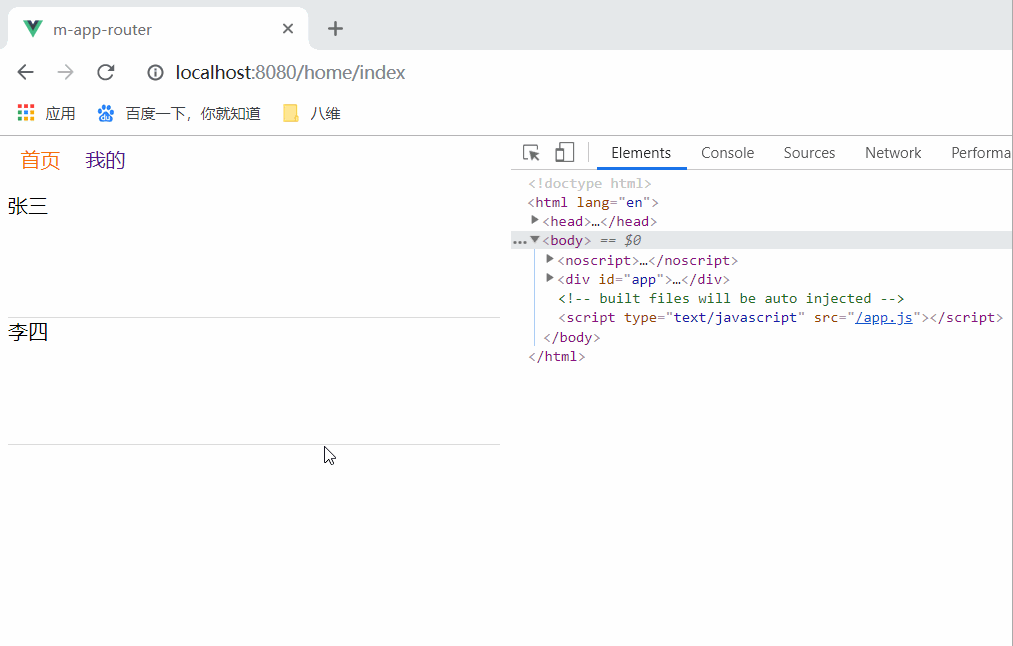Click the ellipsis beside body node
The height and width of the screenshot is (646, 1013).
(x=519, y=242)
